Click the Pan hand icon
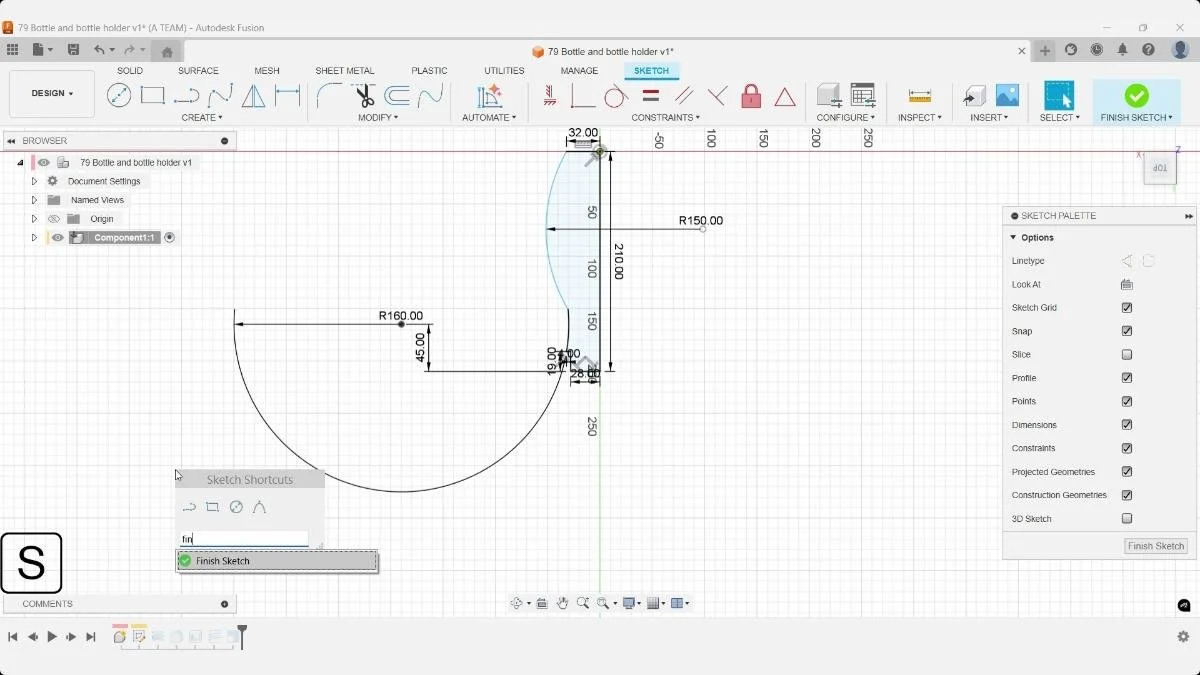 point(563,603)
